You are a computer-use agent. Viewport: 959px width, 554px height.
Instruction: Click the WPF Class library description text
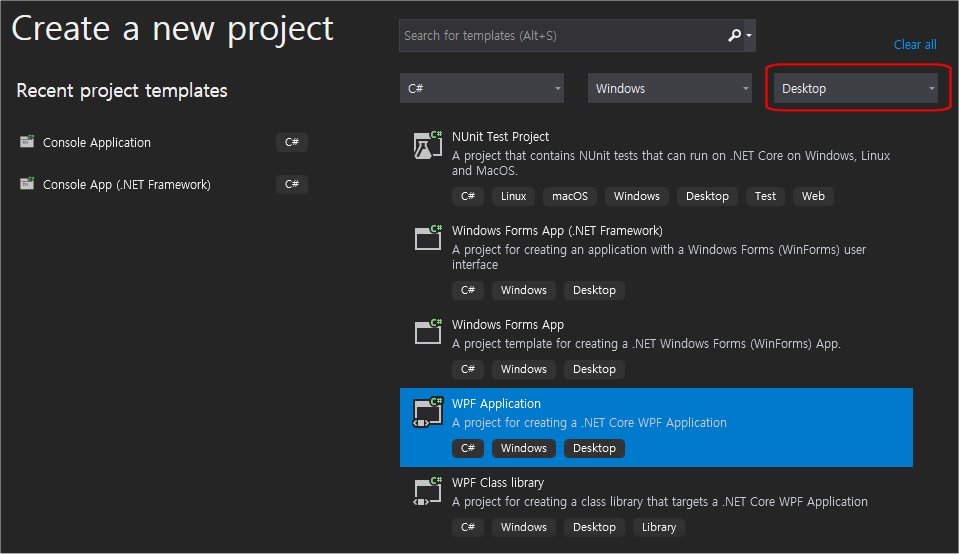(x=659, y=502)
